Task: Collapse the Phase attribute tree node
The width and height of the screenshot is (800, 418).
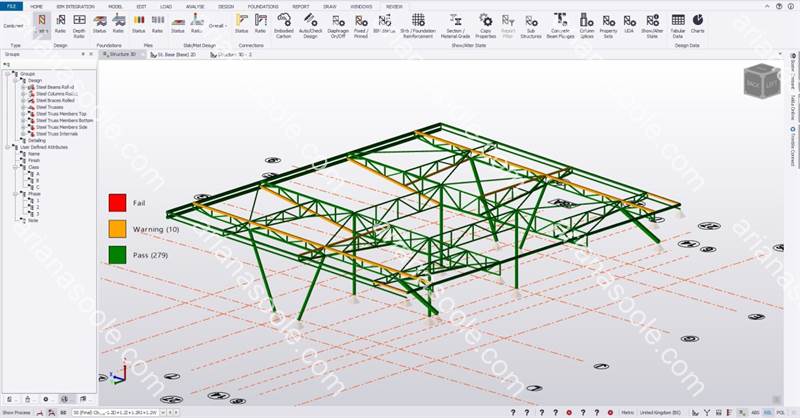Action: [16, 194]
